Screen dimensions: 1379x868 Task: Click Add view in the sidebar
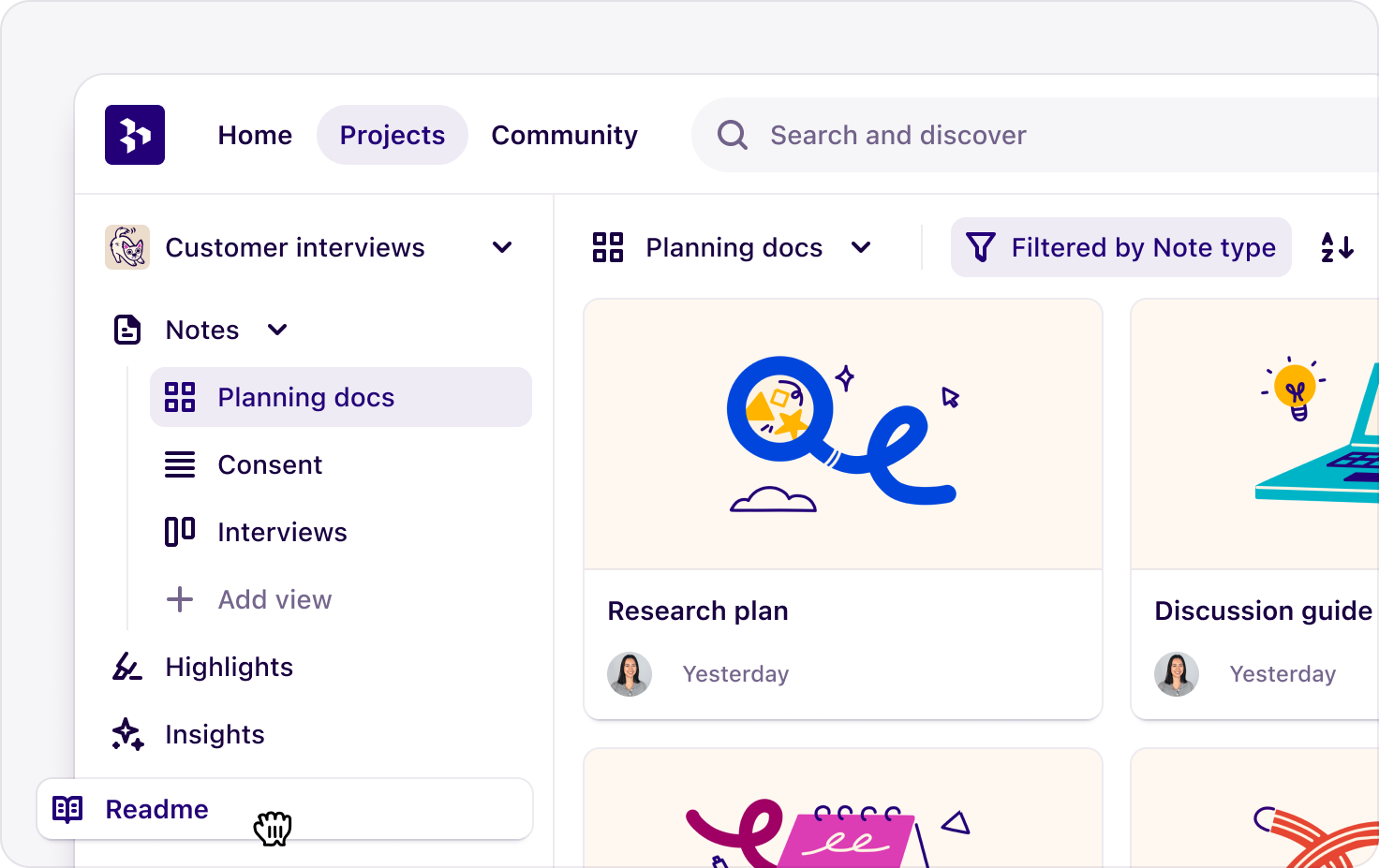coord(274,599)
